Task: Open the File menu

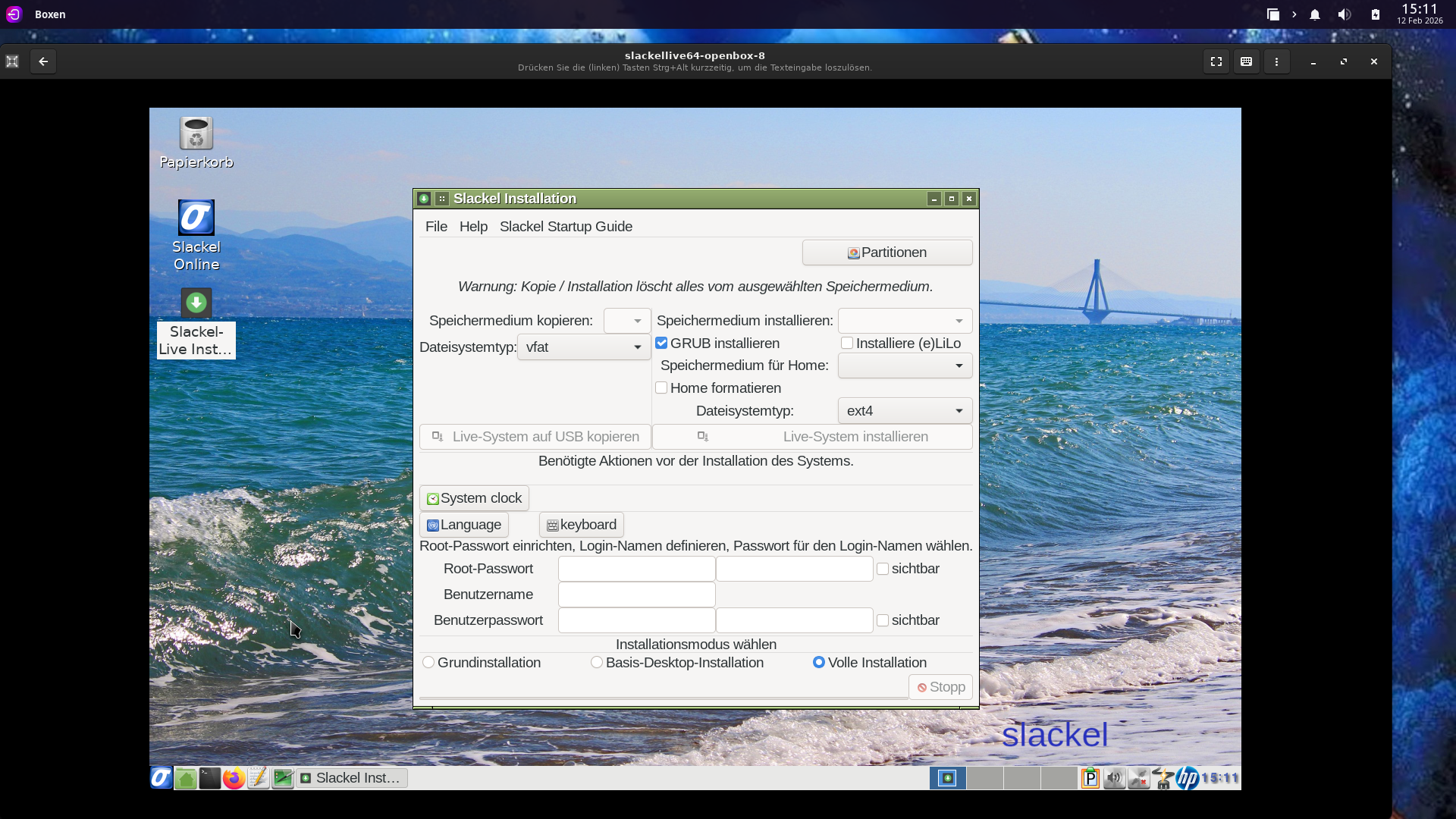Action: coord(436,227)
